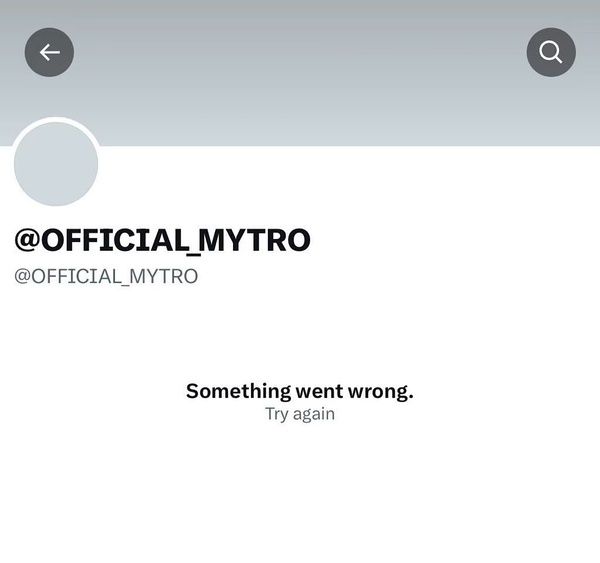View the profile banner image area
Image resolution: width=600 pixels, height=563 pixels.
300,73
